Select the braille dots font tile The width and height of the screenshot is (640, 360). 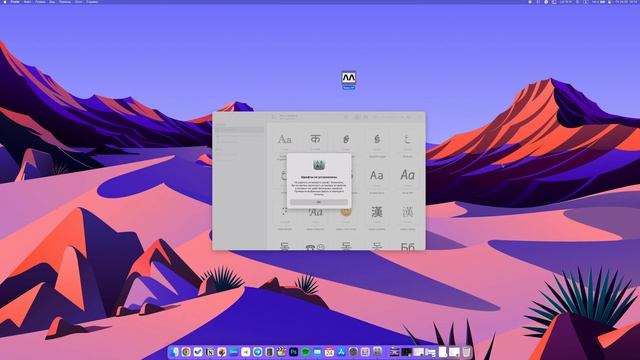(284, 212)
